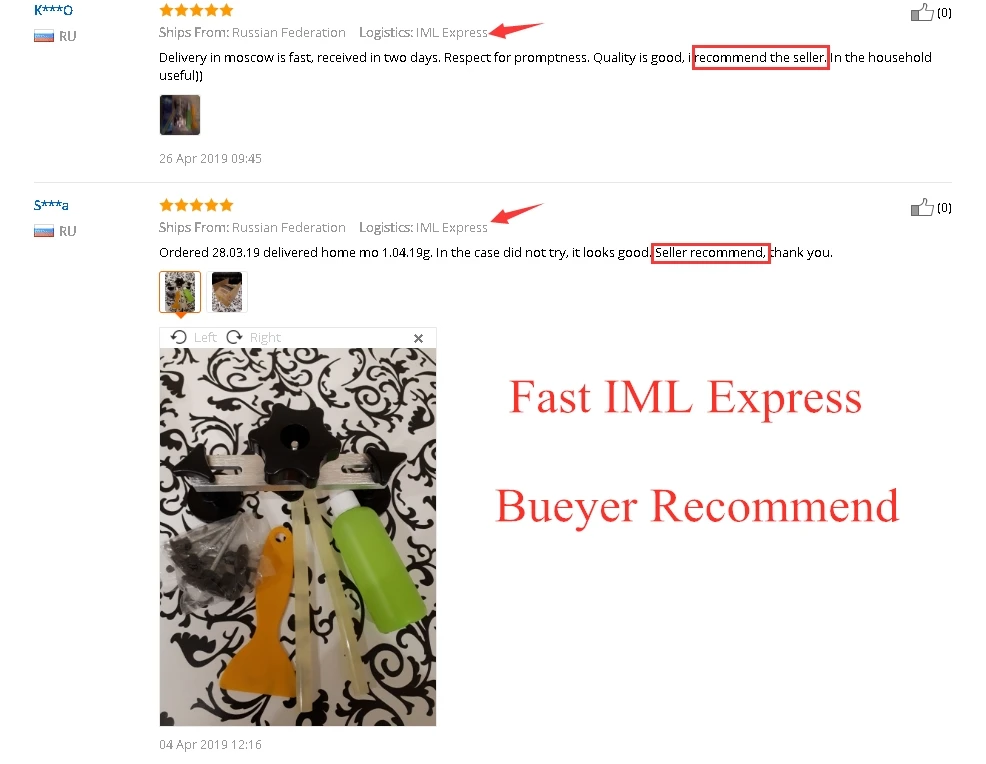Click the five-star rating of S***a's review
Viewport: 986px width, 764px height.
[x=196, y=205]
